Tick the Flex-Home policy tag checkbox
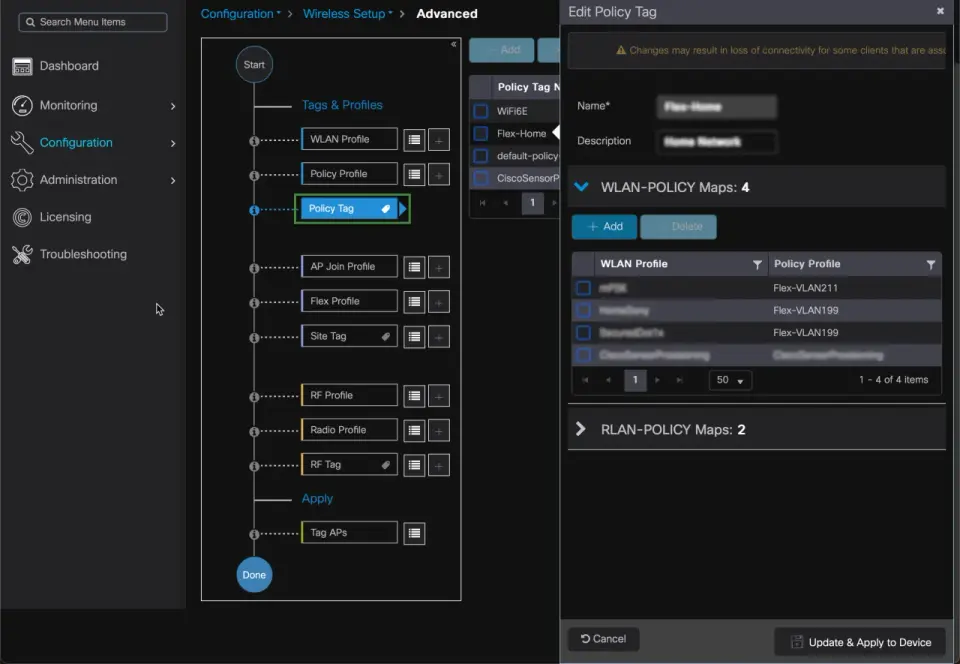 coord(481,133)
